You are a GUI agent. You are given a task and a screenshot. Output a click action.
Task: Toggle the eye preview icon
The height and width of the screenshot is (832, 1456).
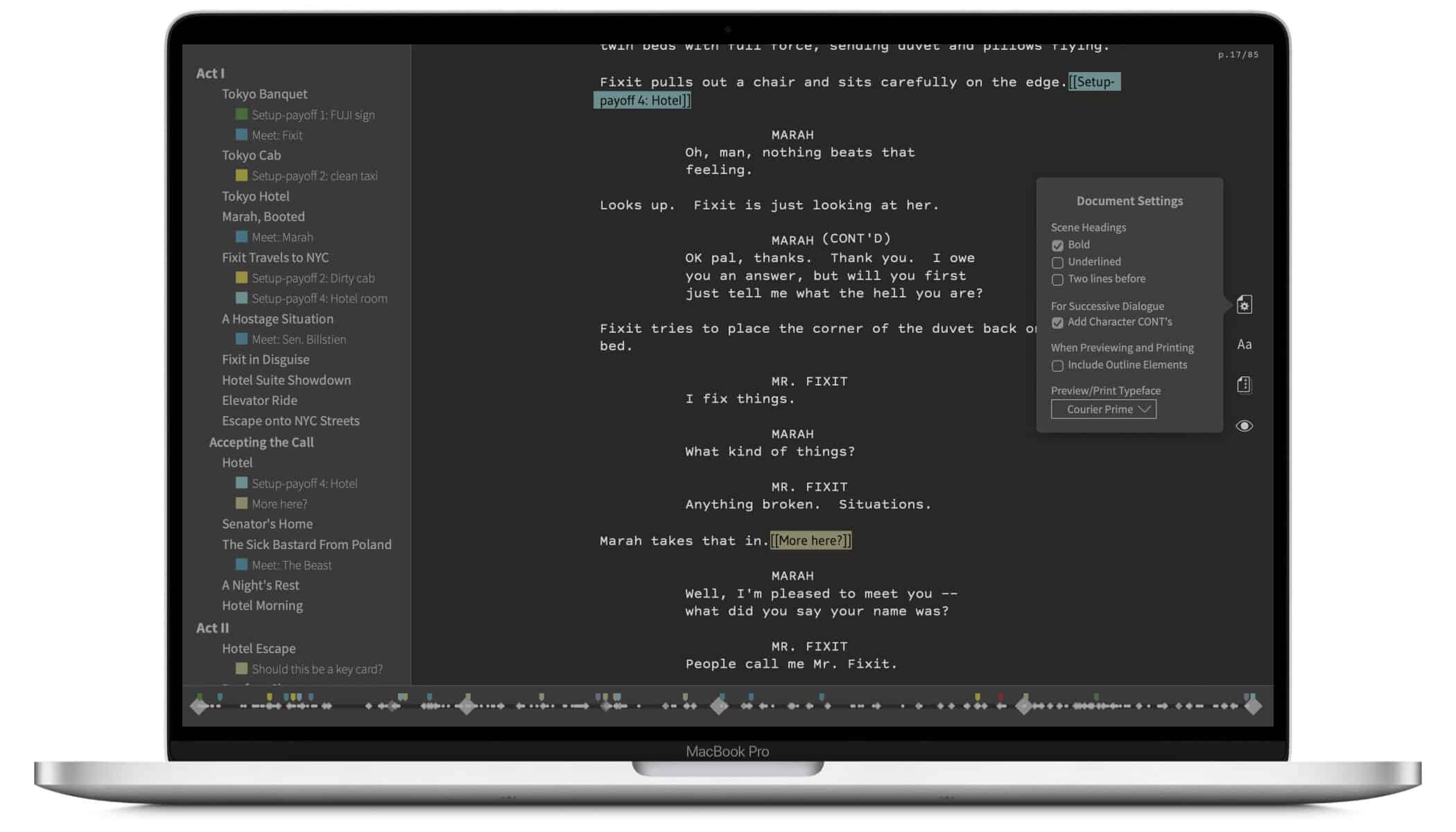pyautogui.click(x=1244, y=426)
